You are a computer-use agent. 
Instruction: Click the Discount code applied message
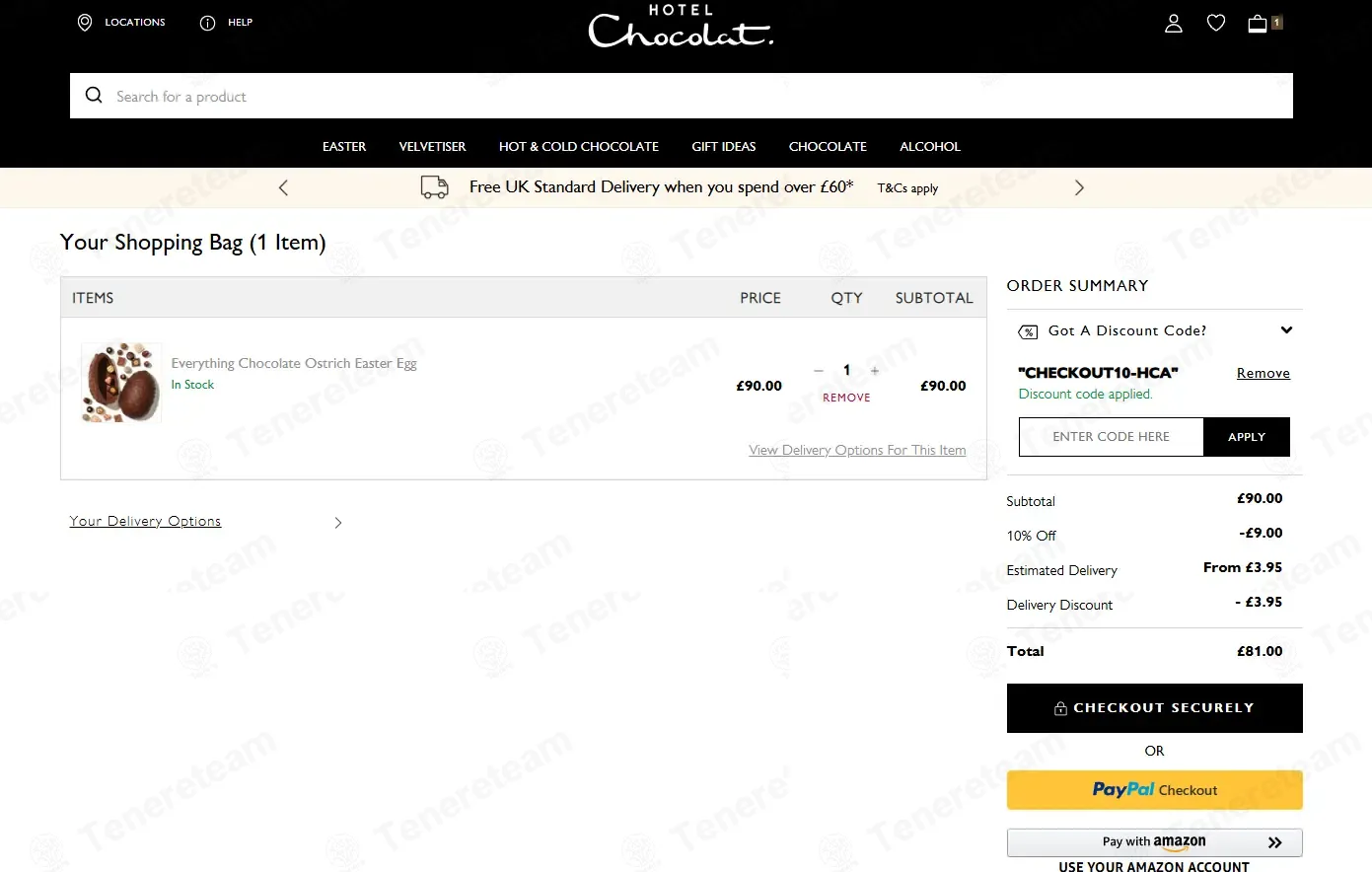tap(1085, 394)
